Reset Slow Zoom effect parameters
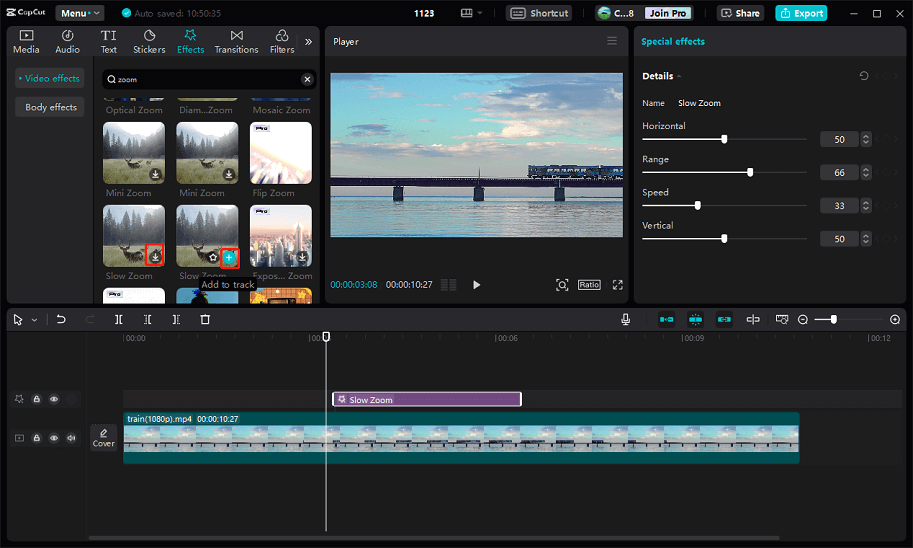Screen dimensions: 913x548 click(864, 76)
